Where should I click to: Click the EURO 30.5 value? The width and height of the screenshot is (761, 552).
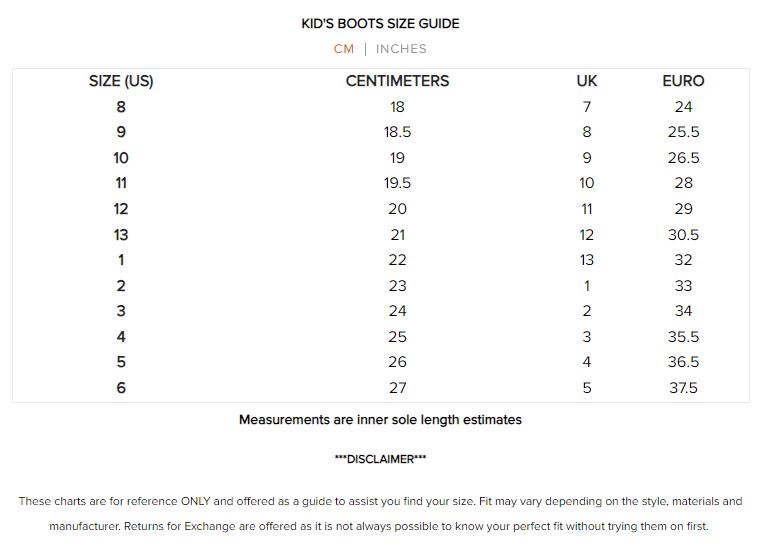pos(683,235)
